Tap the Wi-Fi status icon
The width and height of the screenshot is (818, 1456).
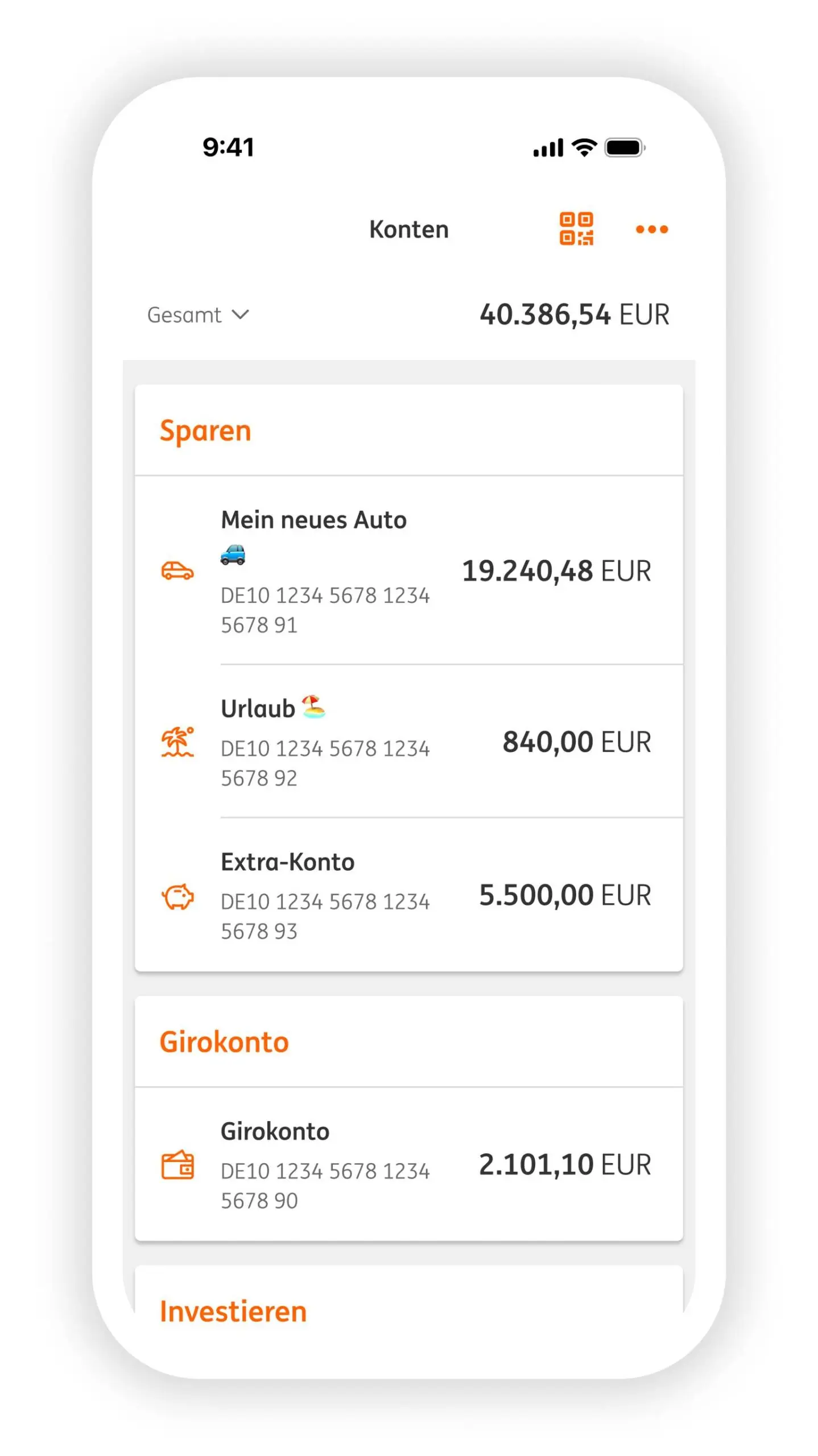click(x=584, y=147)
